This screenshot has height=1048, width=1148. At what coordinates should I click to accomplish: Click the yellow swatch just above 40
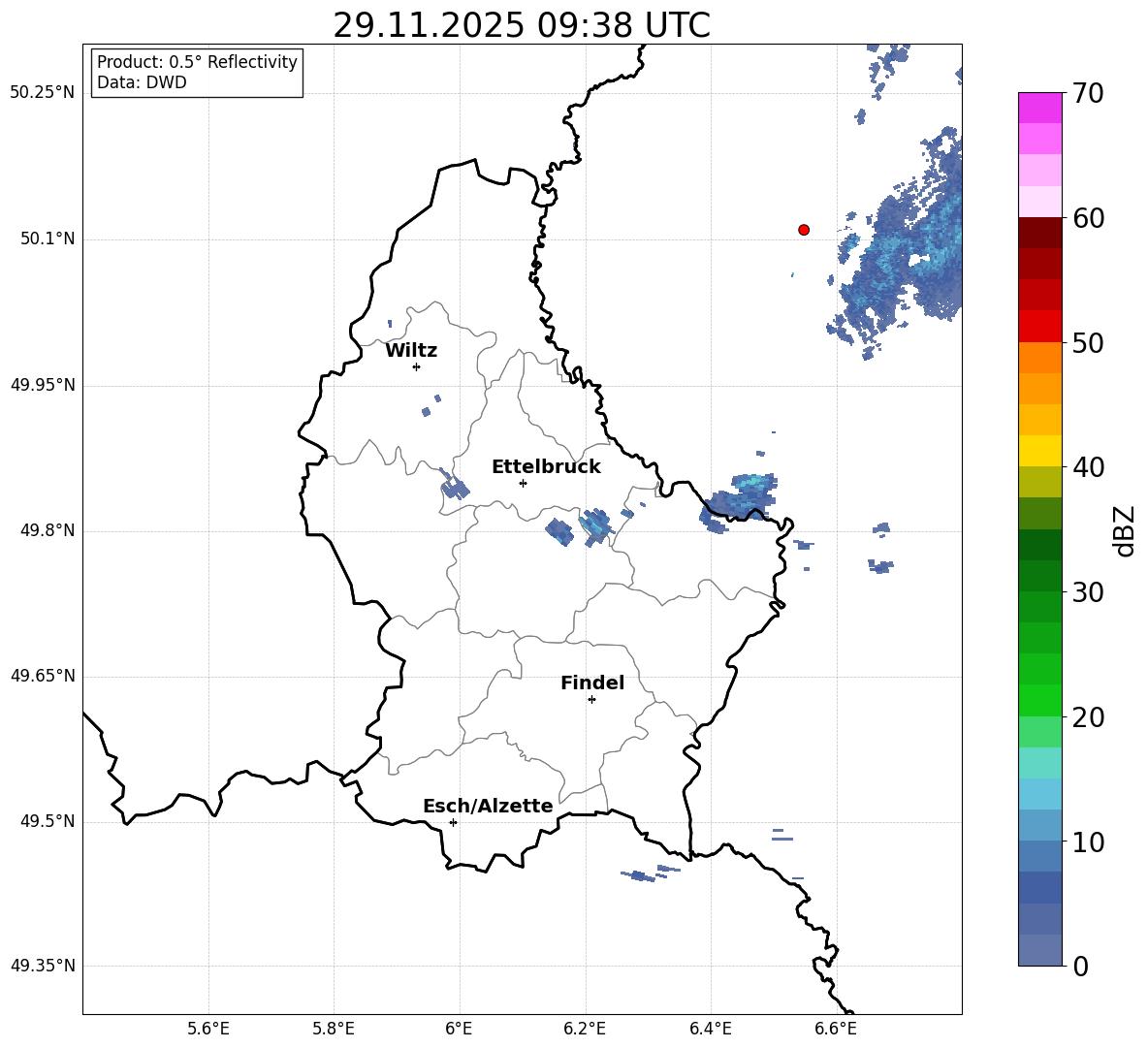click(x=1039, y=451)
